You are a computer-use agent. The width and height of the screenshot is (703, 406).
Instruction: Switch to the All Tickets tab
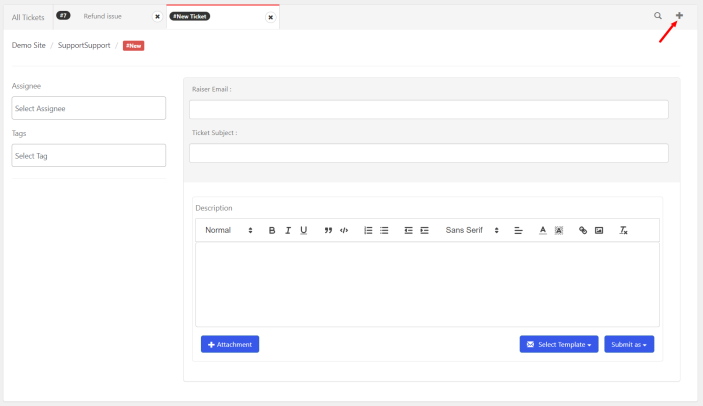(28, 17)
